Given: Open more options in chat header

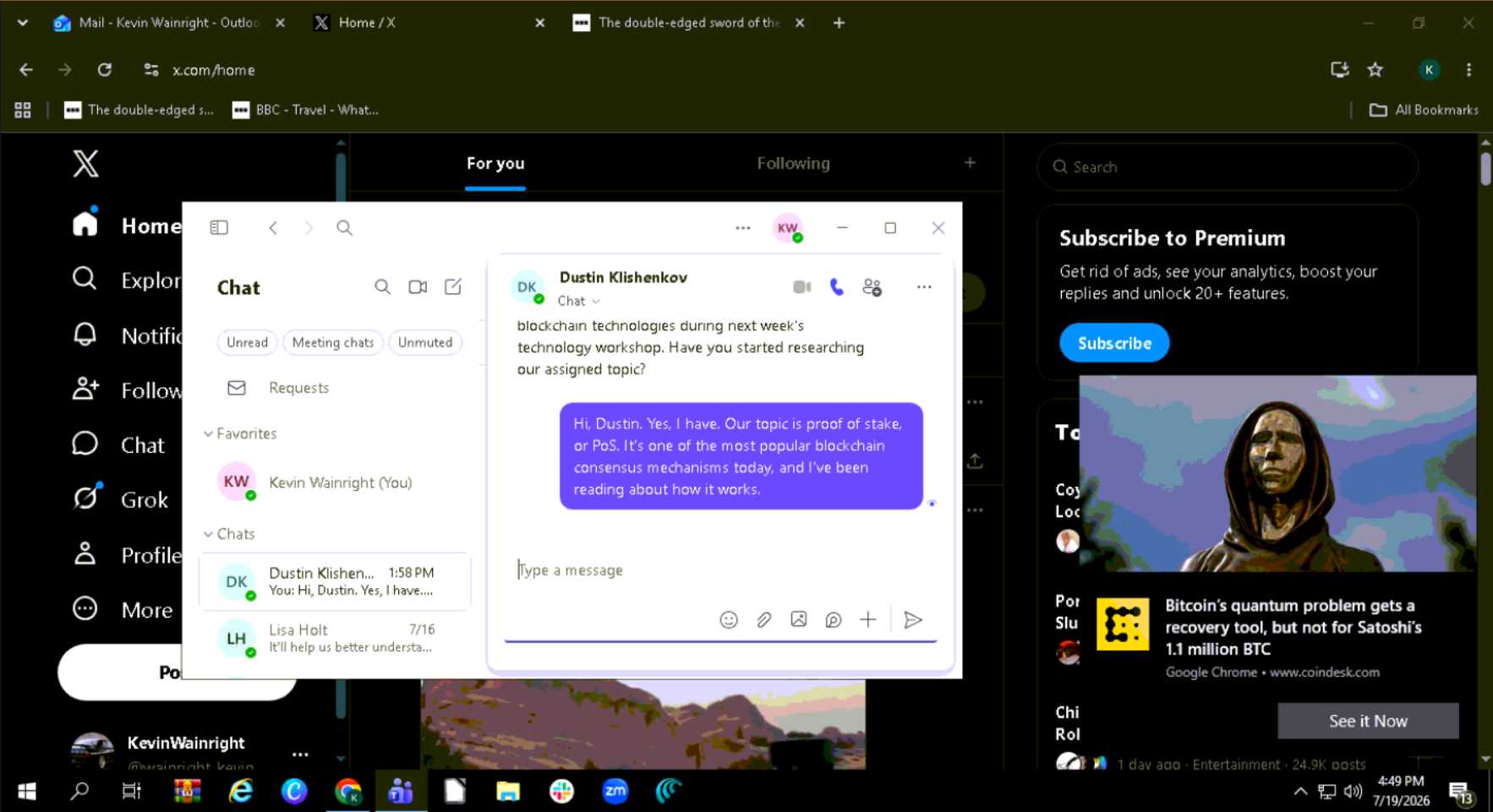Looking at the screenshot, I should pos(924,287).
